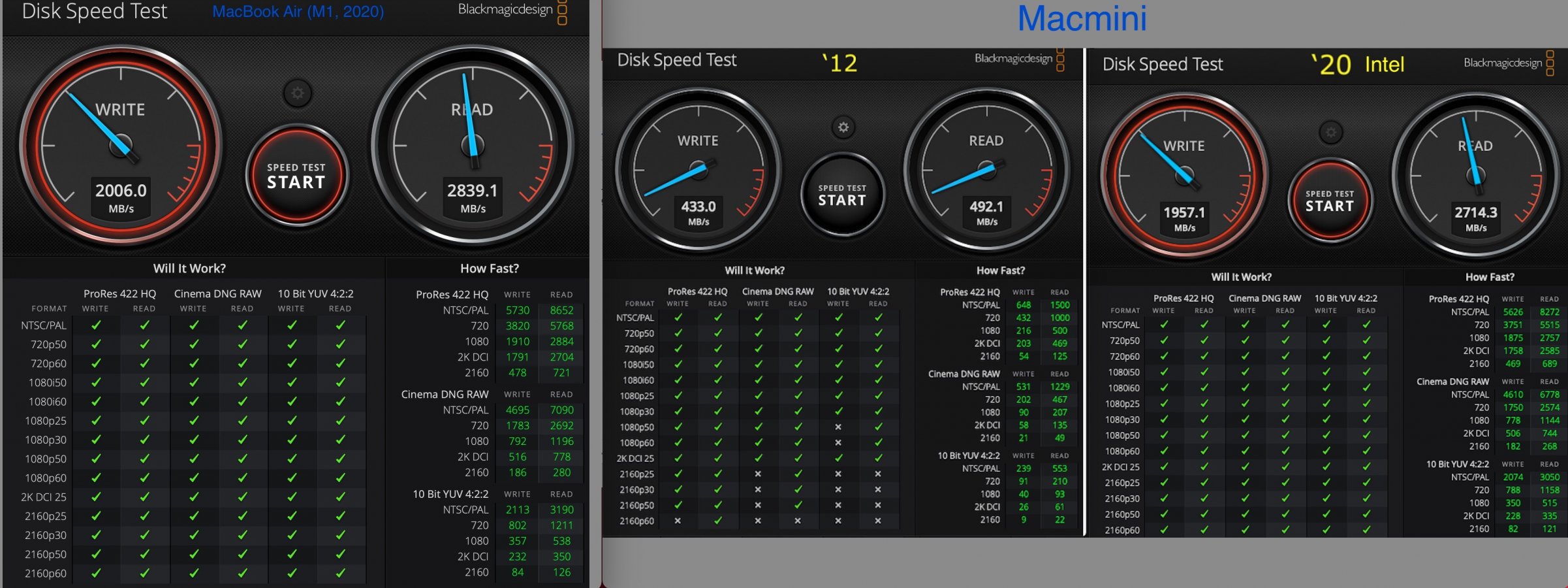The image size is (1568, 588).
Task: Select the 5730 ProRes write value
Action: (518, 310)
